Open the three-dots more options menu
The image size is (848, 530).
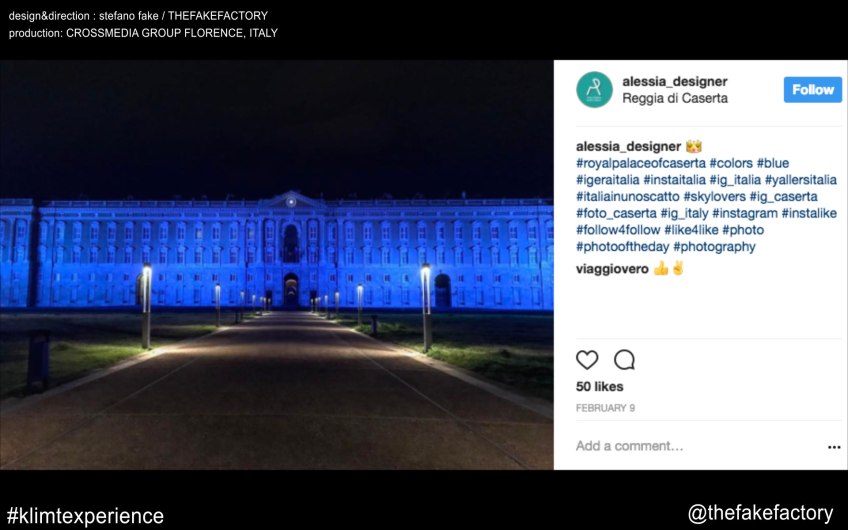pyautogui.click(x=834, y=447)
